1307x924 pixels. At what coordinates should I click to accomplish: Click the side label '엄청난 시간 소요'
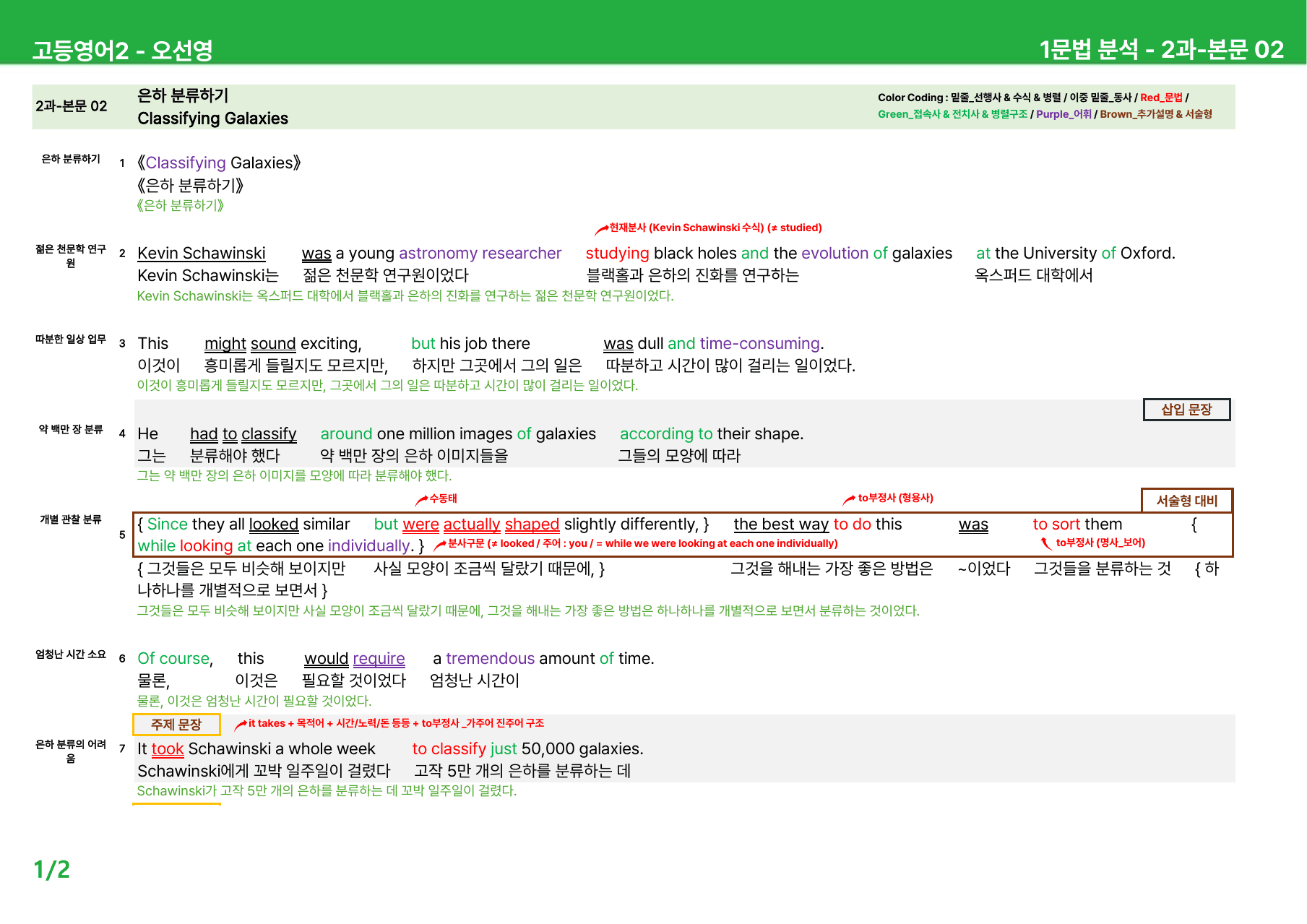click(x=71, y=655)
